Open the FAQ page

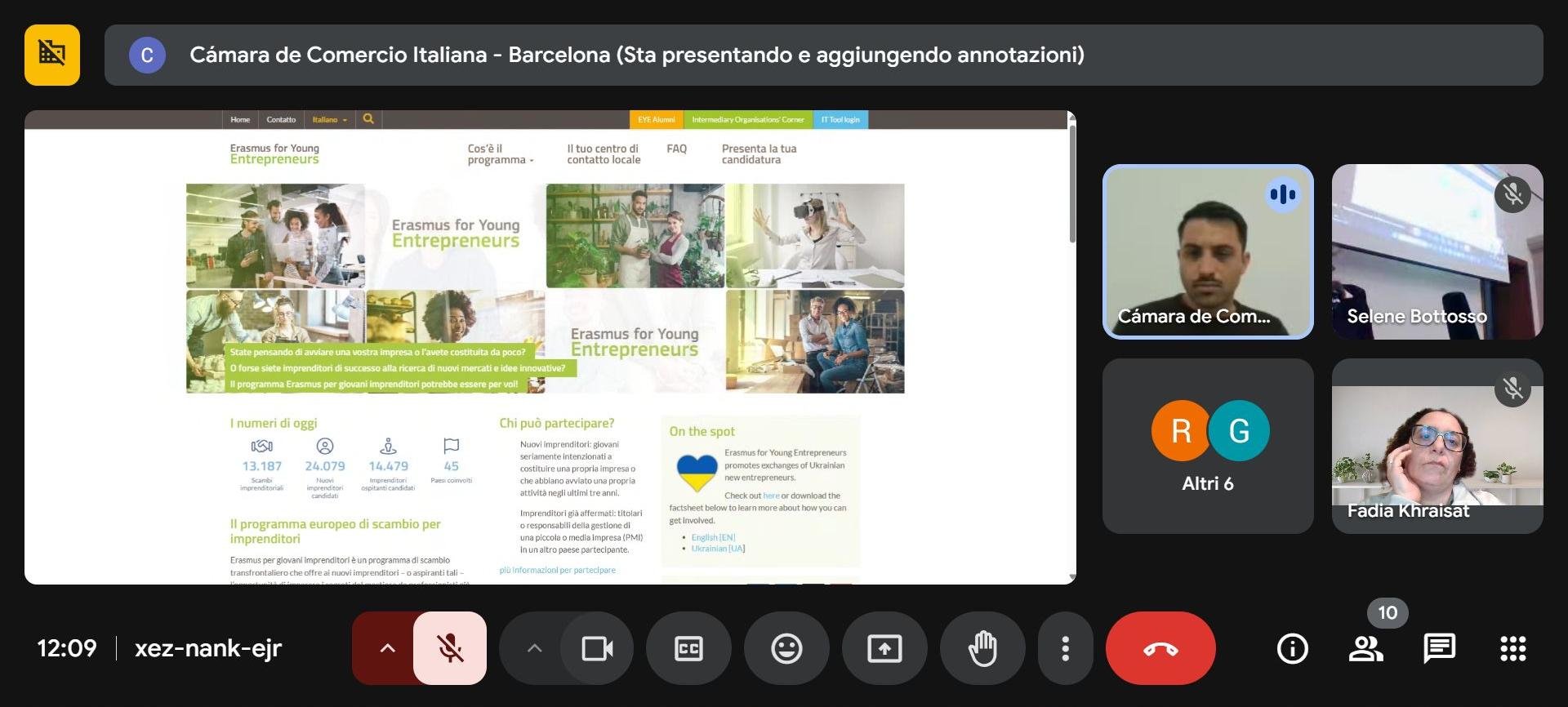point(676,149)
